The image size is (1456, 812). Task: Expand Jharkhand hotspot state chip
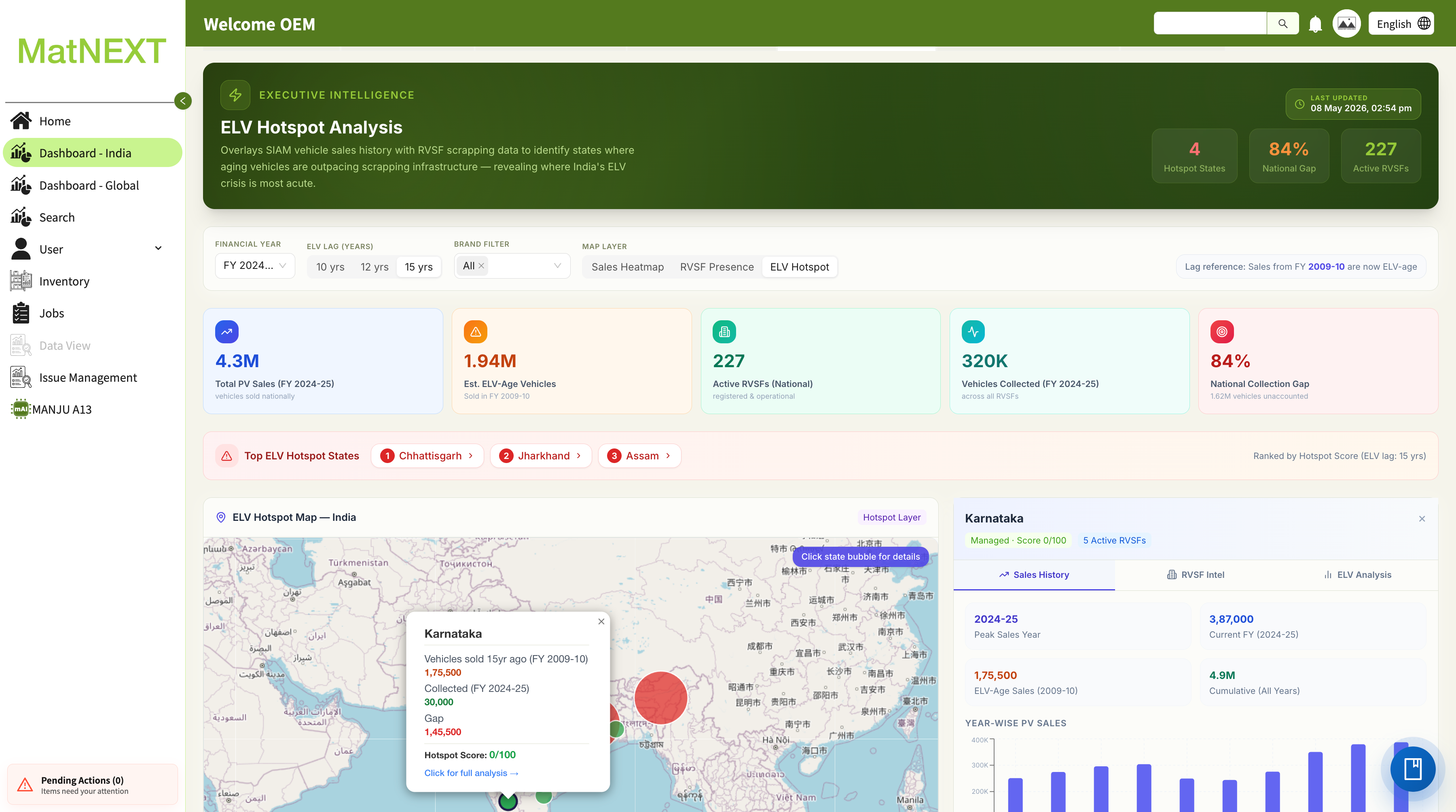pos(540,455)
